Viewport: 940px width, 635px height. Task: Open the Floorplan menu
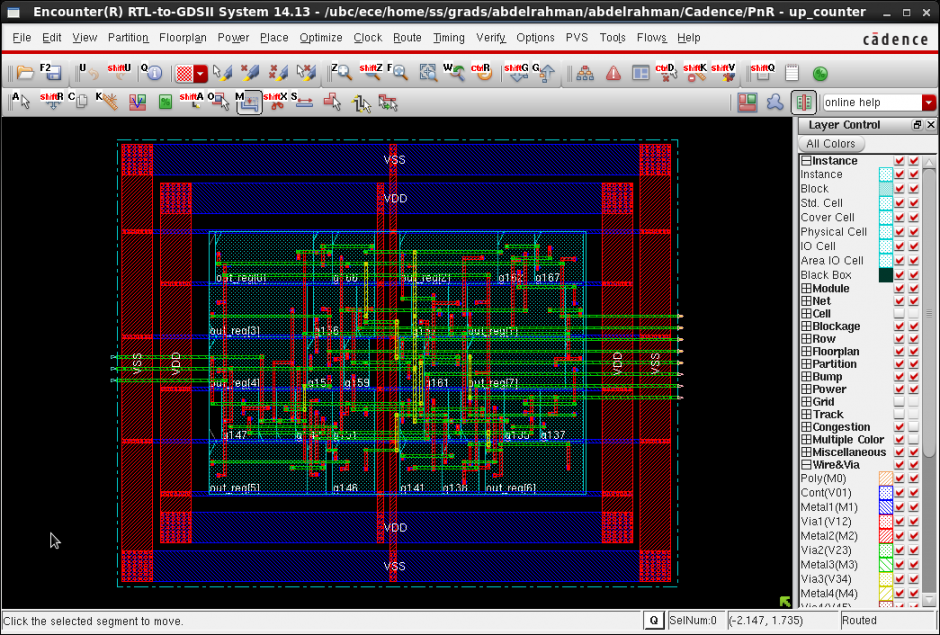point(182,38)
